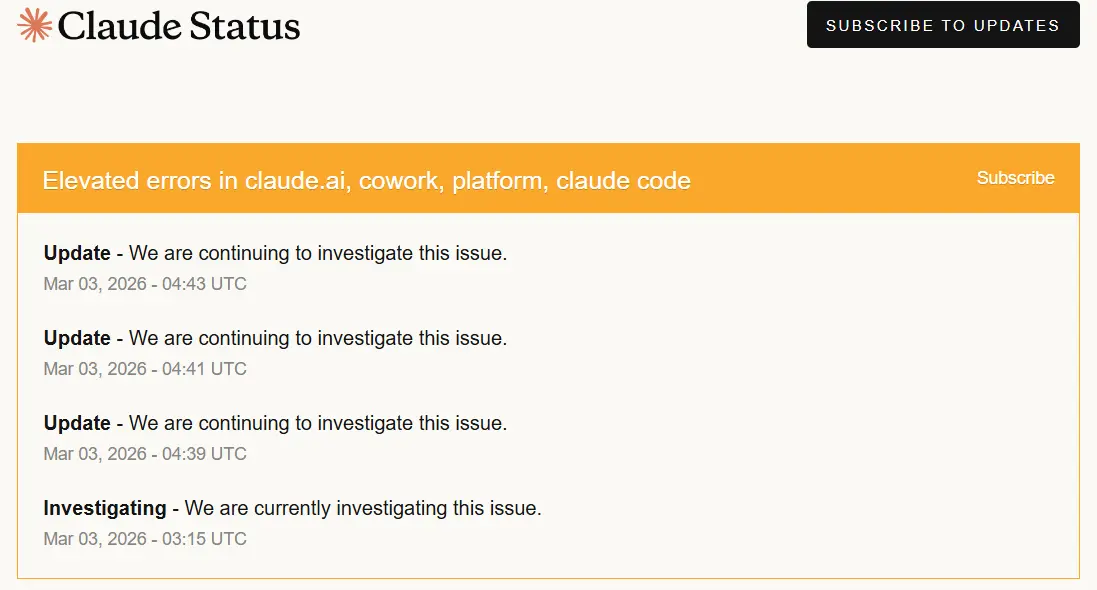Open the Elevated errors incident title
Viewport: 1097px width, 590px height.
pos(366,181)
